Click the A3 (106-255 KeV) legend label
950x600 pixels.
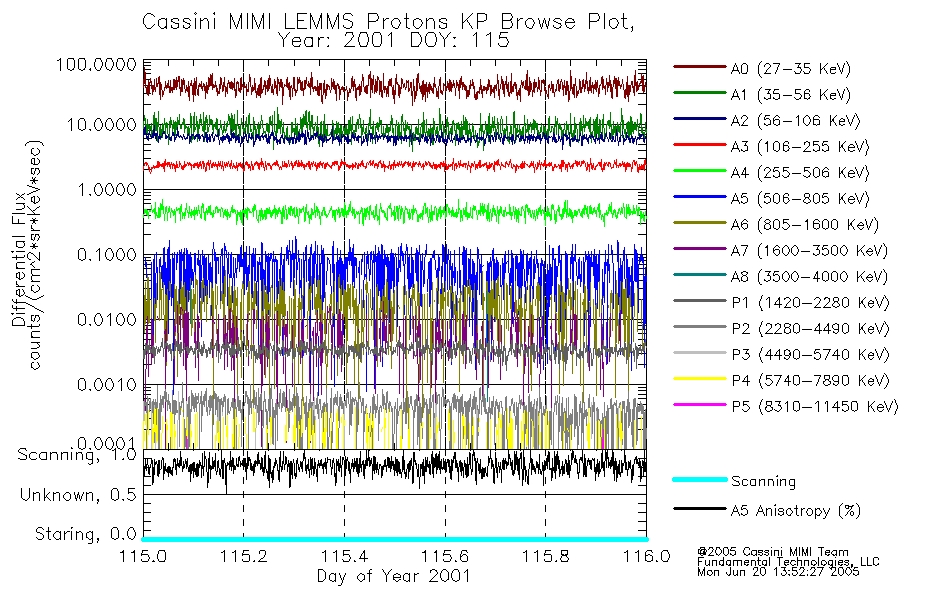[800, 147]
